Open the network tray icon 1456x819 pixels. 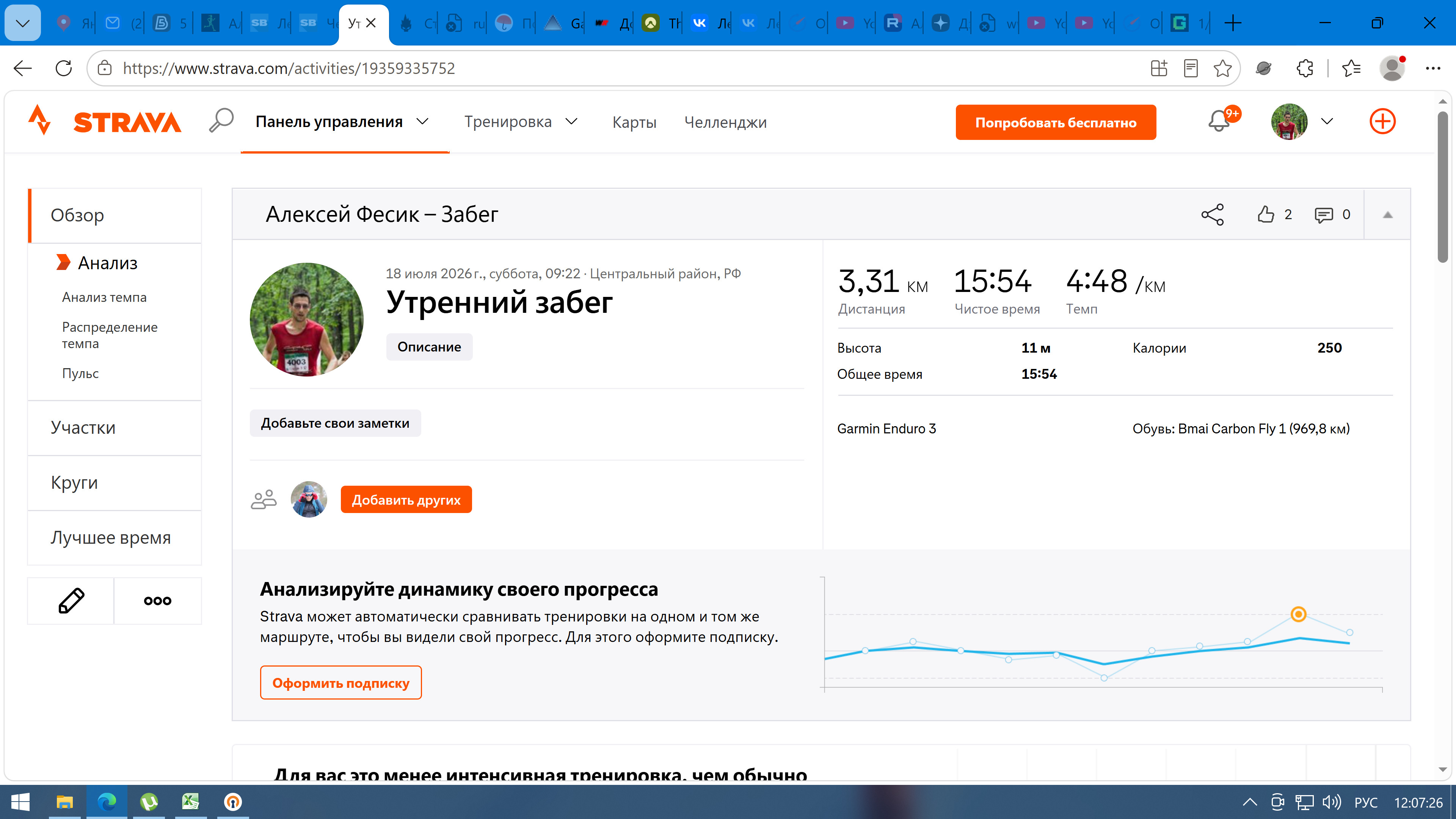tap(1304, 802)
